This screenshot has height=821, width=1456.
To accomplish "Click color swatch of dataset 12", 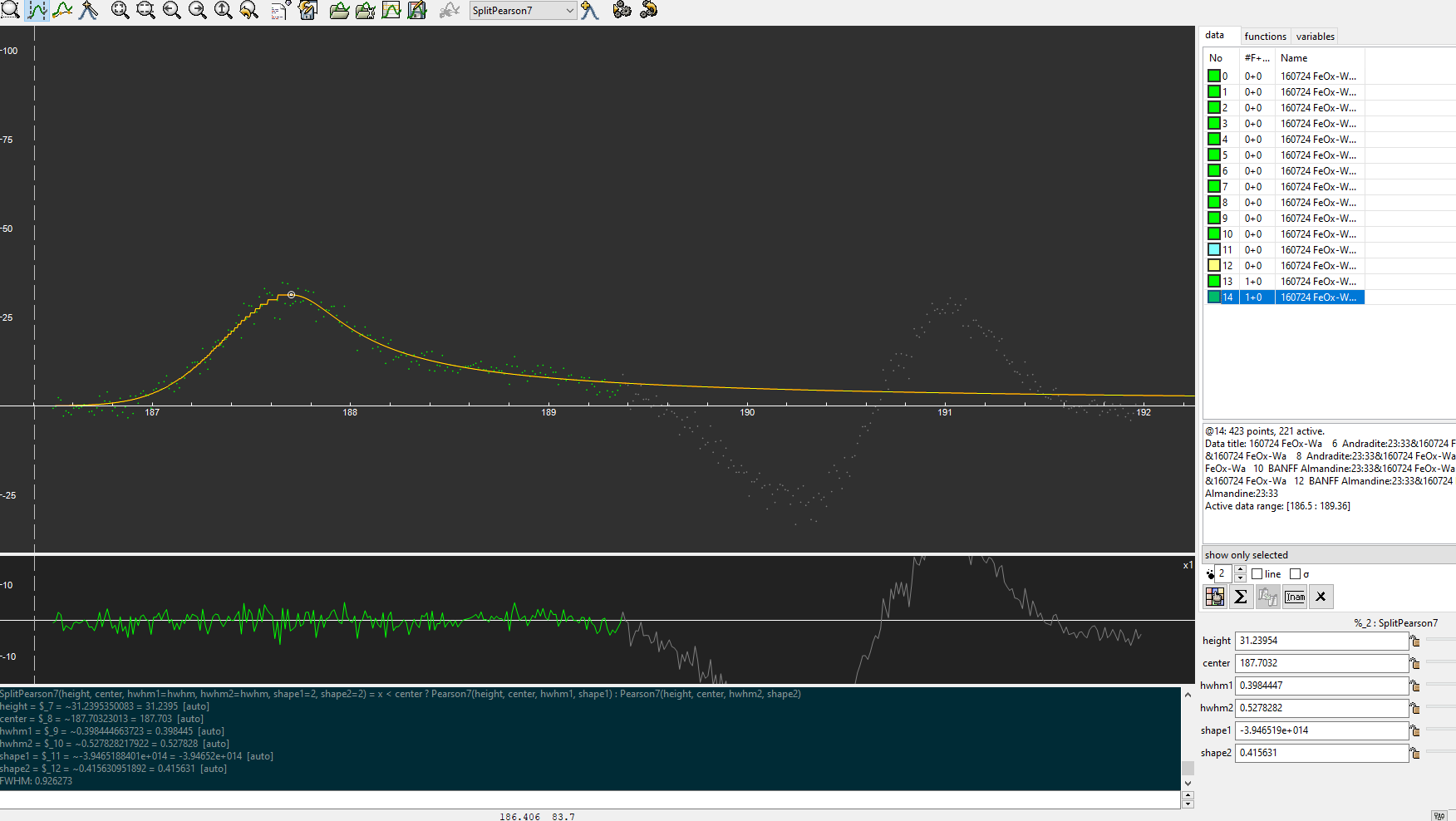I will (x=1214, y=266).
